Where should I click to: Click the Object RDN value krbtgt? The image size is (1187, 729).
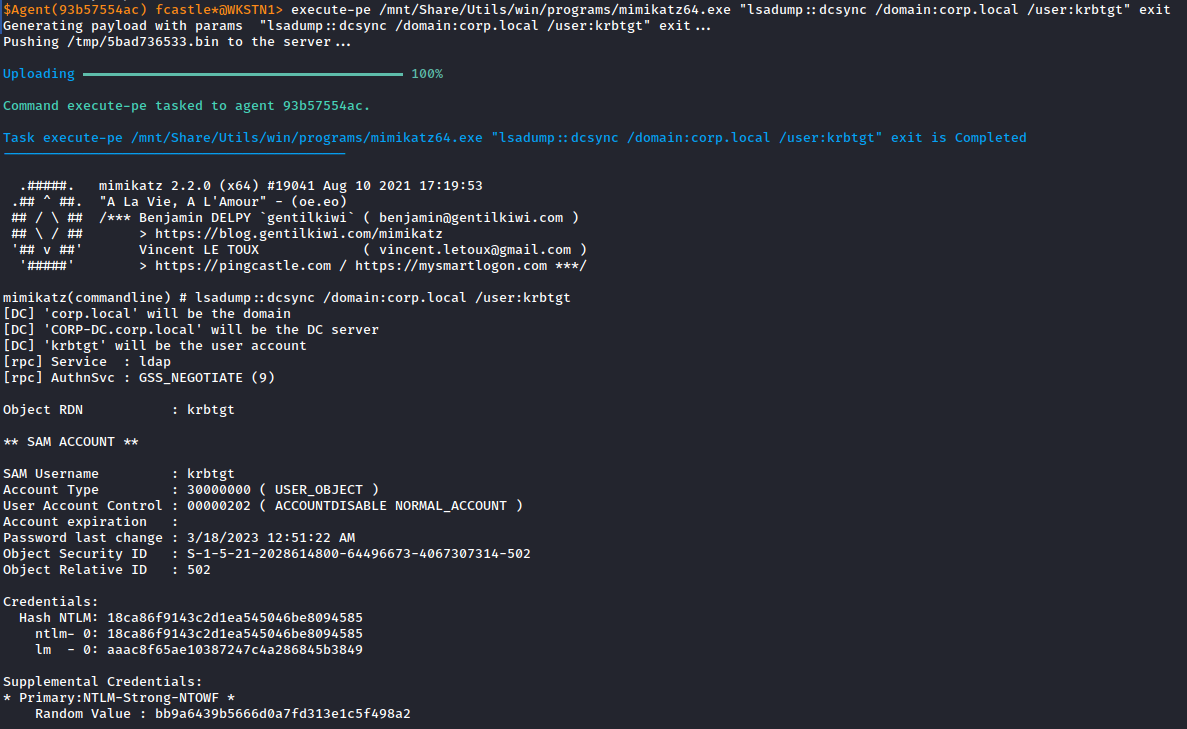[210, 410]
